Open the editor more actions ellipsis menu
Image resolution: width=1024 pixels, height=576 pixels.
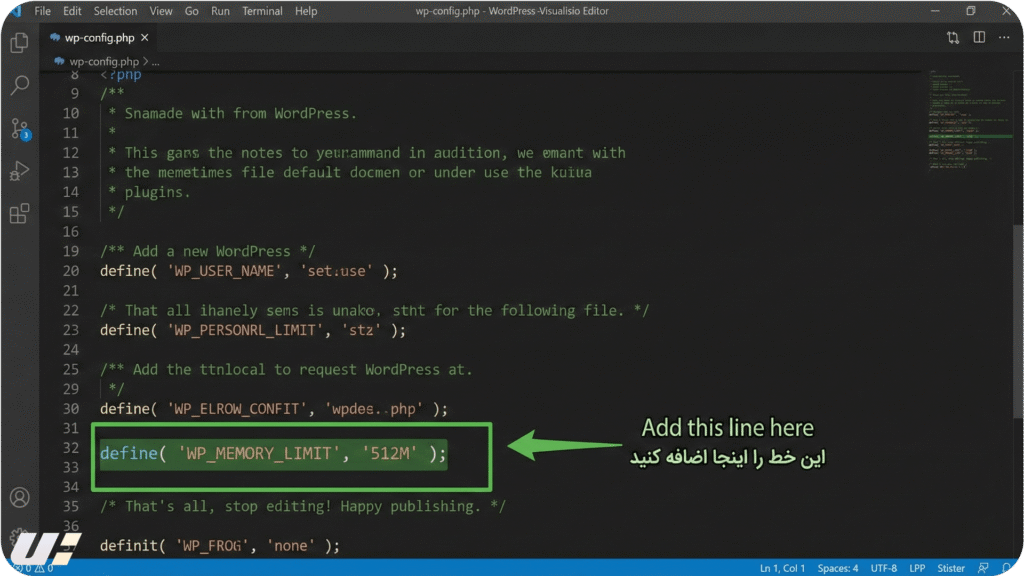1004,37
